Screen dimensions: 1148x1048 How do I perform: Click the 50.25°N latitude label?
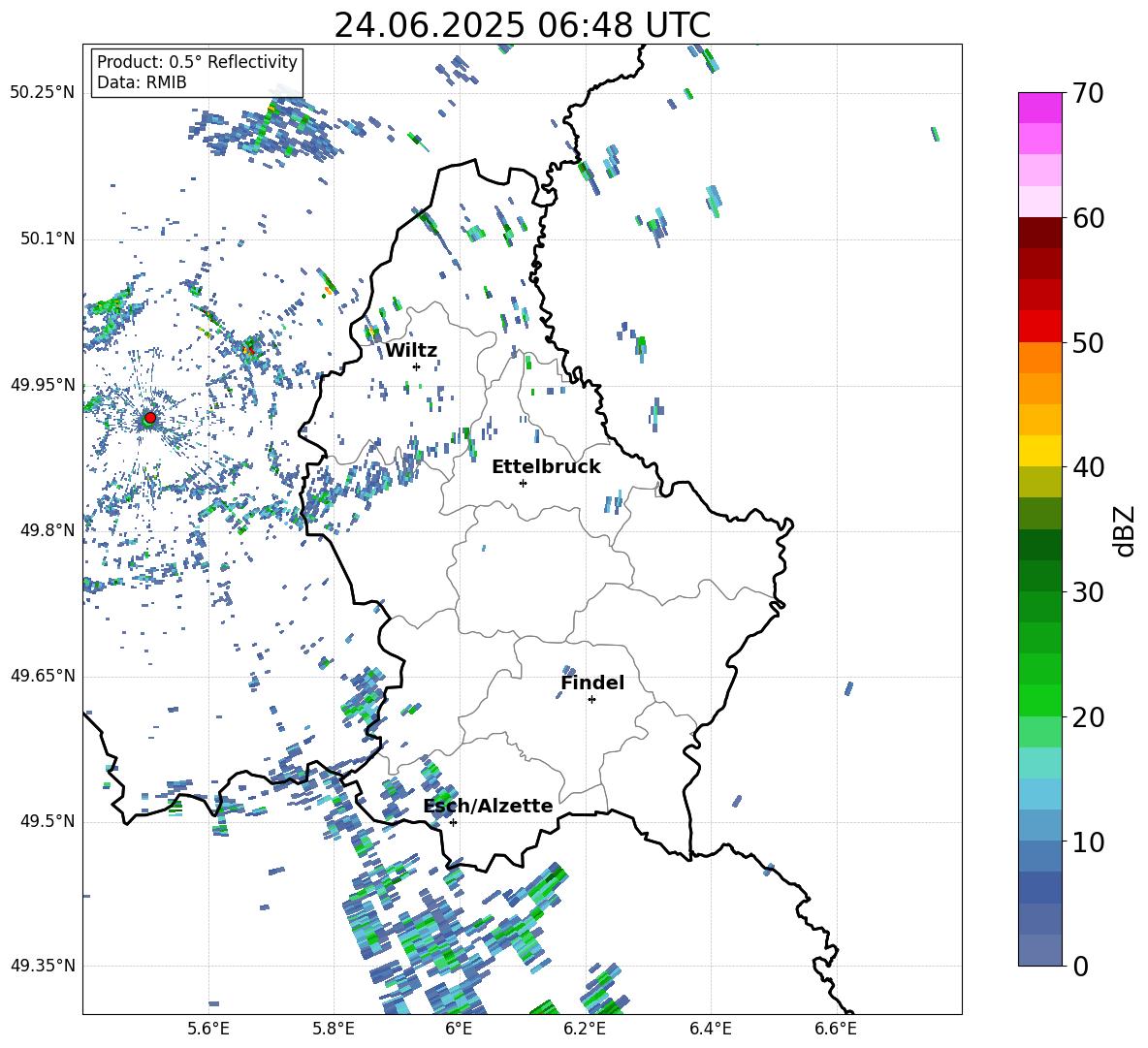click(x=43, y=93)
